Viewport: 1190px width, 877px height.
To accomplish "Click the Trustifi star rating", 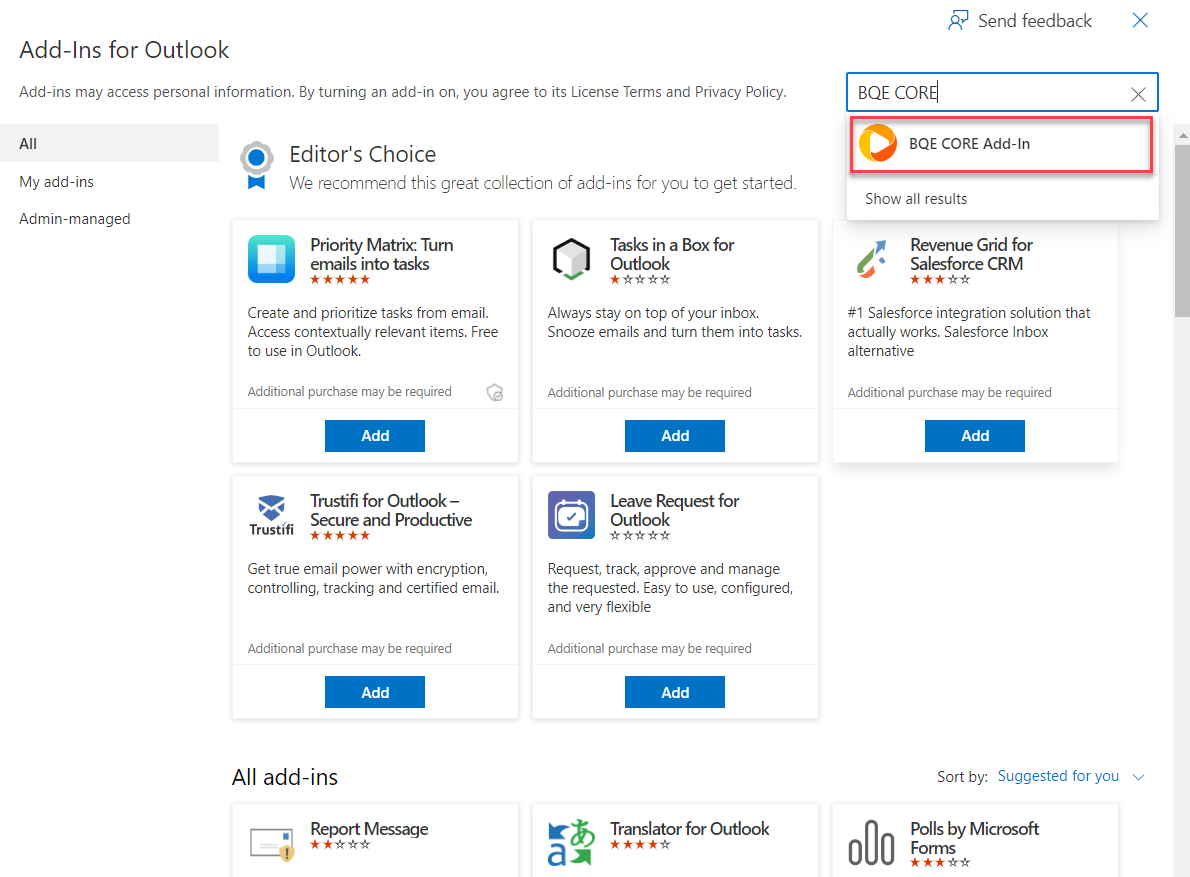I will (x=340, y=536).
